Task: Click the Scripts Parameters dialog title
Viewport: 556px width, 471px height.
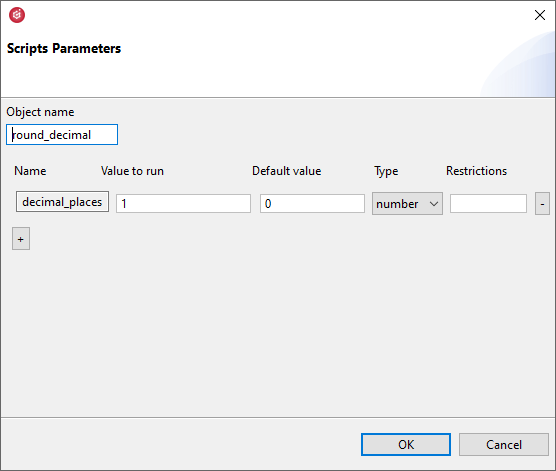Action: point(64,49)
